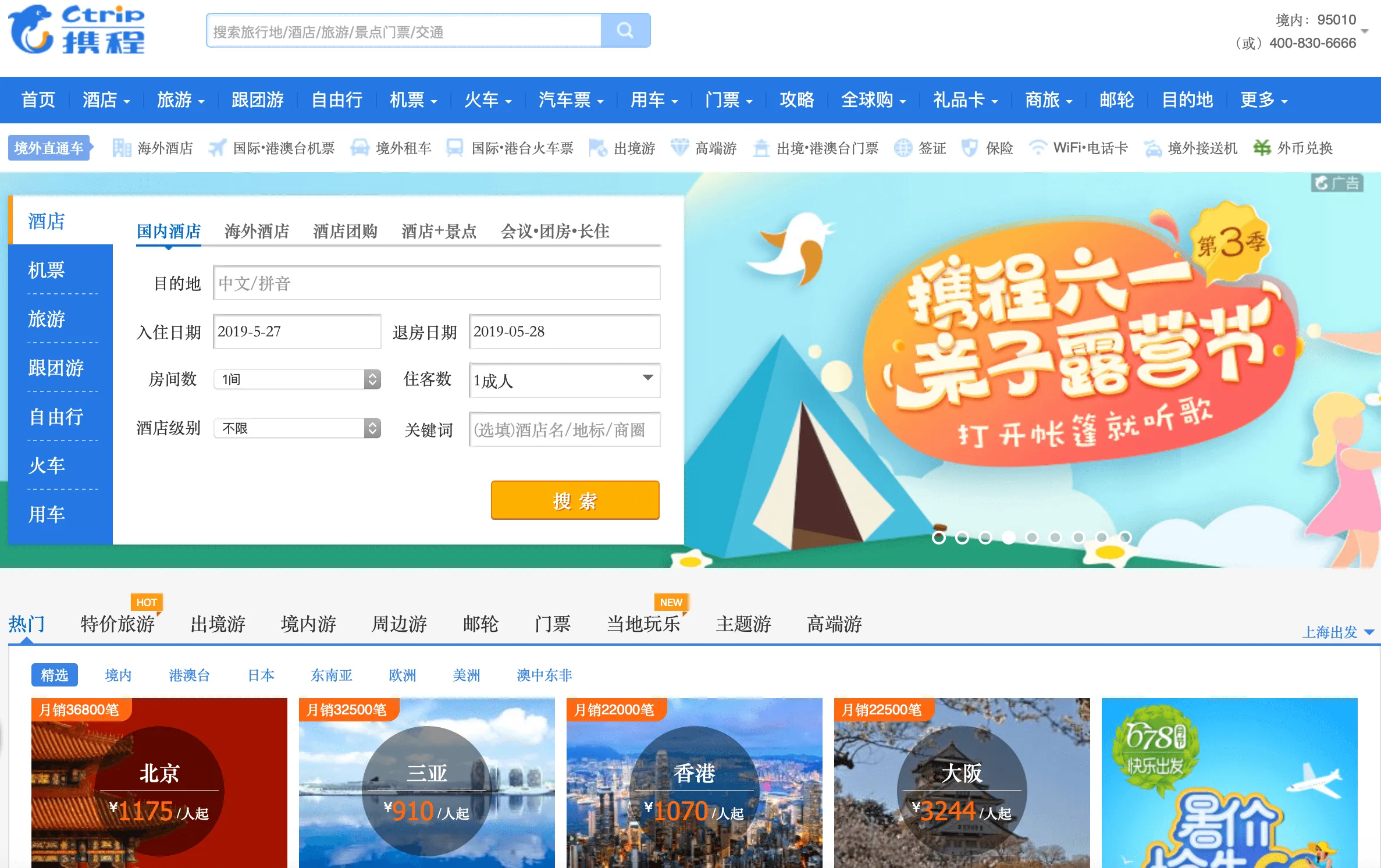Open the 北京 destination card
Screen dimensions: 1381x868
159,783
